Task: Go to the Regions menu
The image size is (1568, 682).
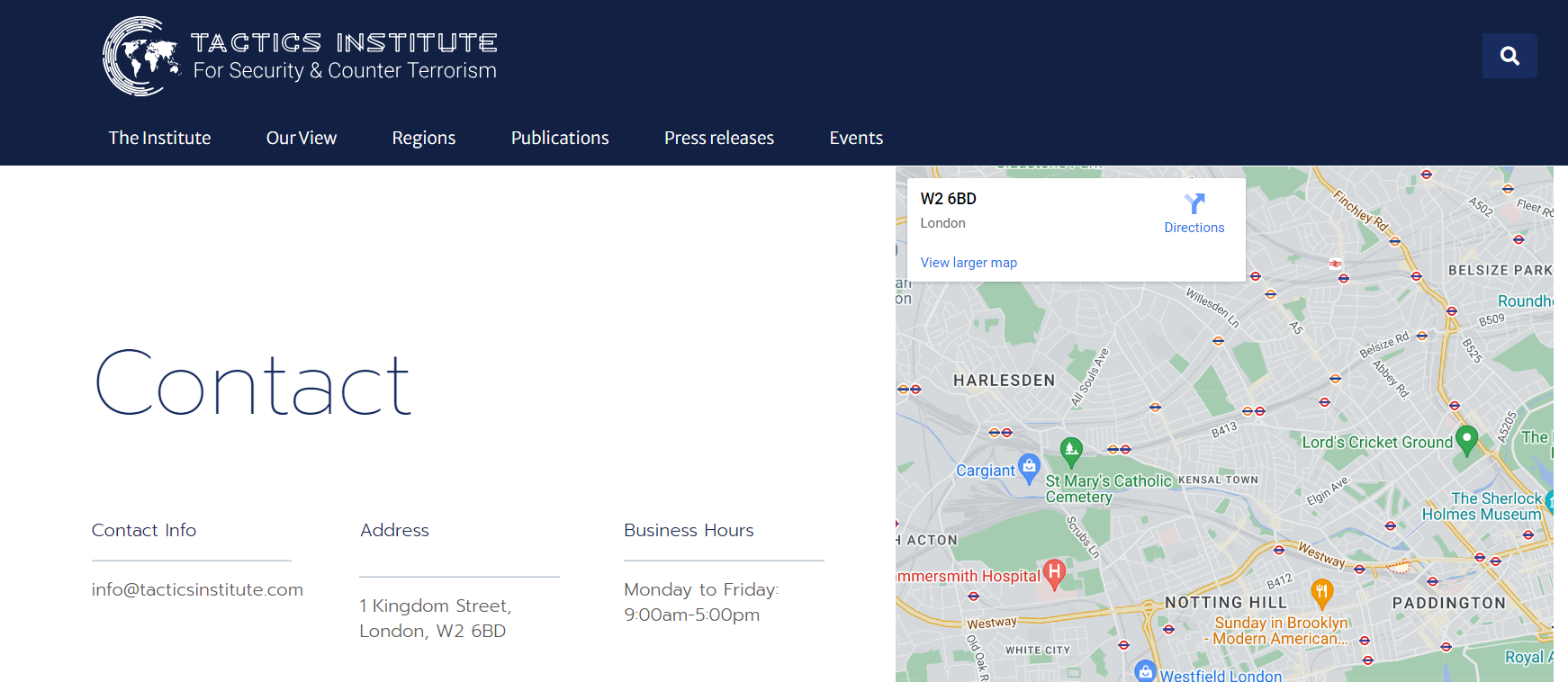Action: [423, 138]
